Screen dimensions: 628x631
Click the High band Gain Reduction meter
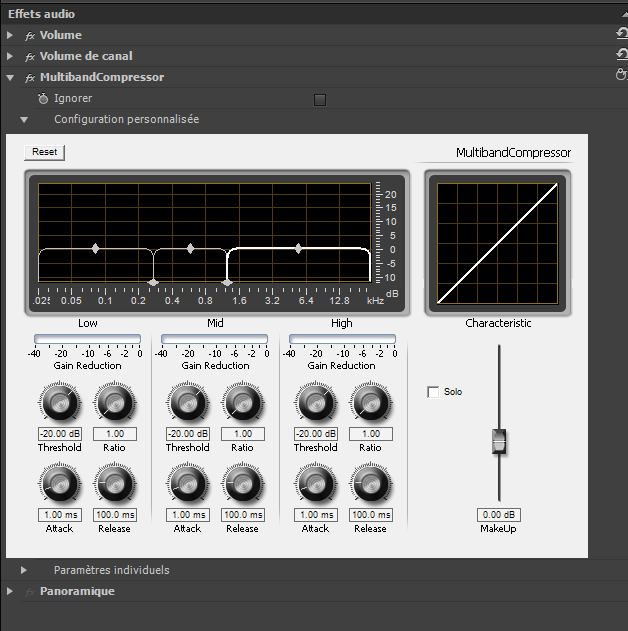coord(342,338)
